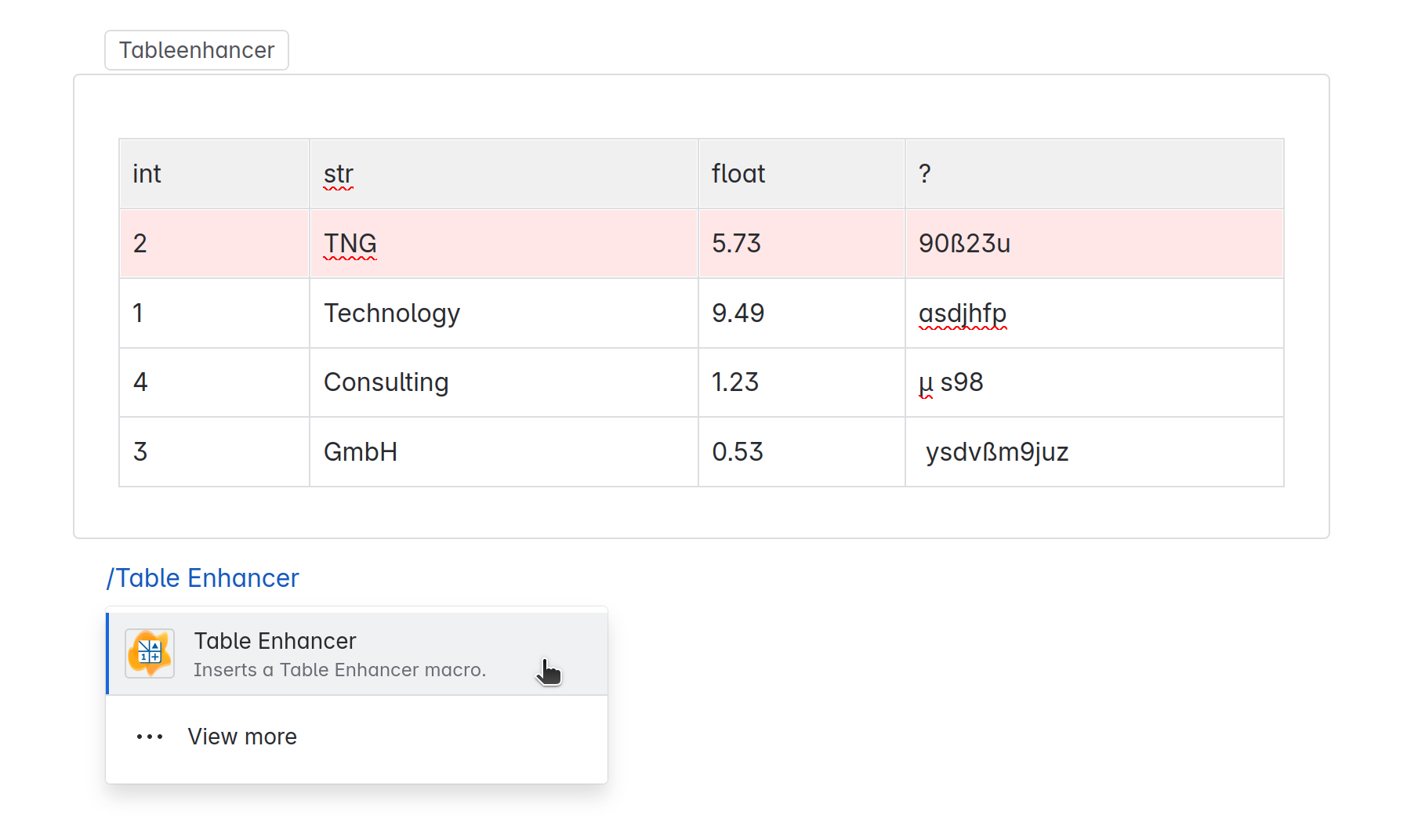Click the 9.49 float value cell
Viewport: 1407px width, 840px height.
point(738,313)
